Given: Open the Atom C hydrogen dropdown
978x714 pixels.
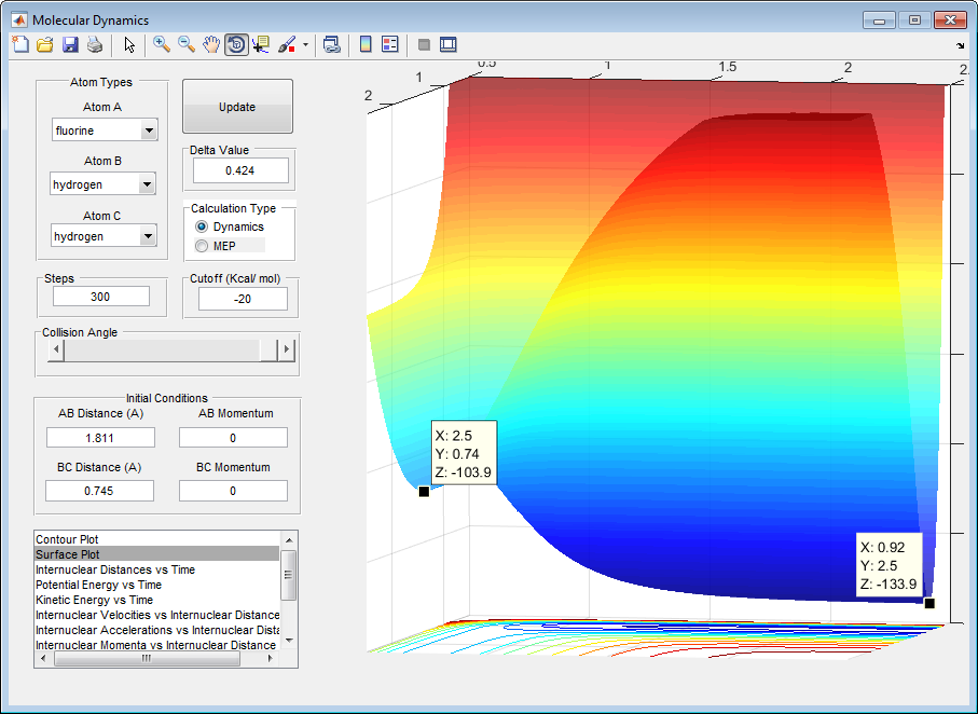Looking at the screenshot, I should 148,236.
